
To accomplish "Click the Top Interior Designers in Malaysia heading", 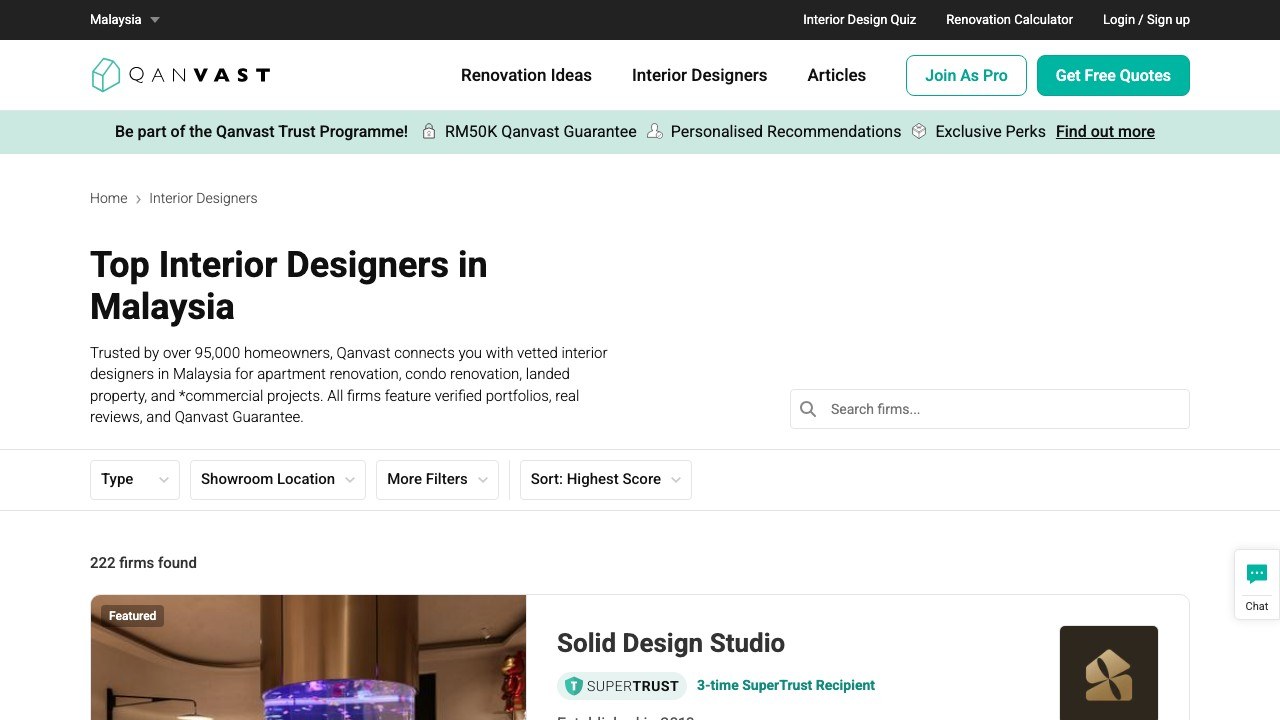I will click(x=289, y=285).
